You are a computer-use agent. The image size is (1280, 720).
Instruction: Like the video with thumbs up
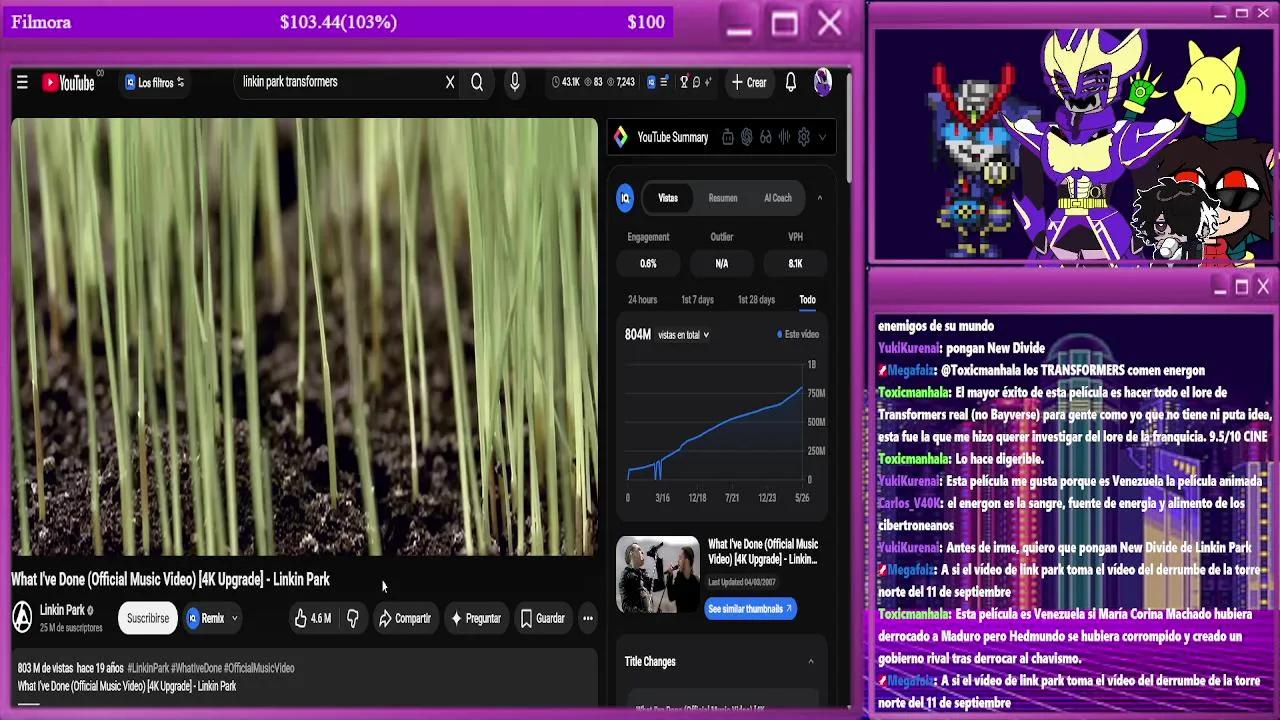[312, 618]
